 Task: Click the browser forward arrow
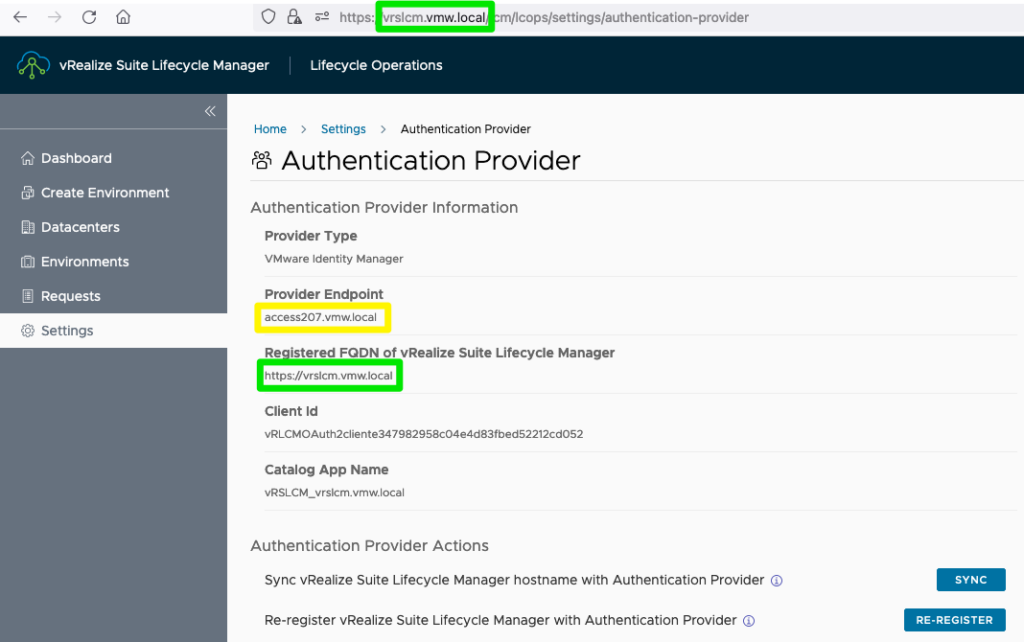pyautogui.click(x=55, y=17)
